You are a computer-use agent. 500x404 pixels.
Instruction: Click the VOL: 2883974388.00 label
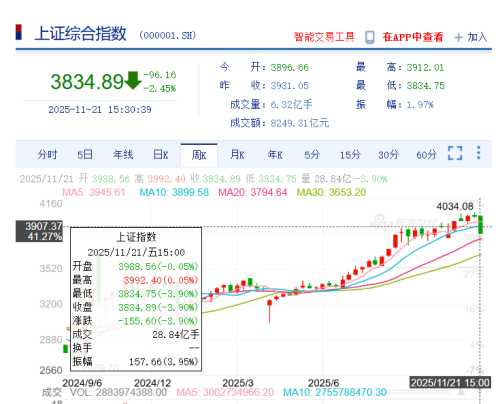coord(118,392)
